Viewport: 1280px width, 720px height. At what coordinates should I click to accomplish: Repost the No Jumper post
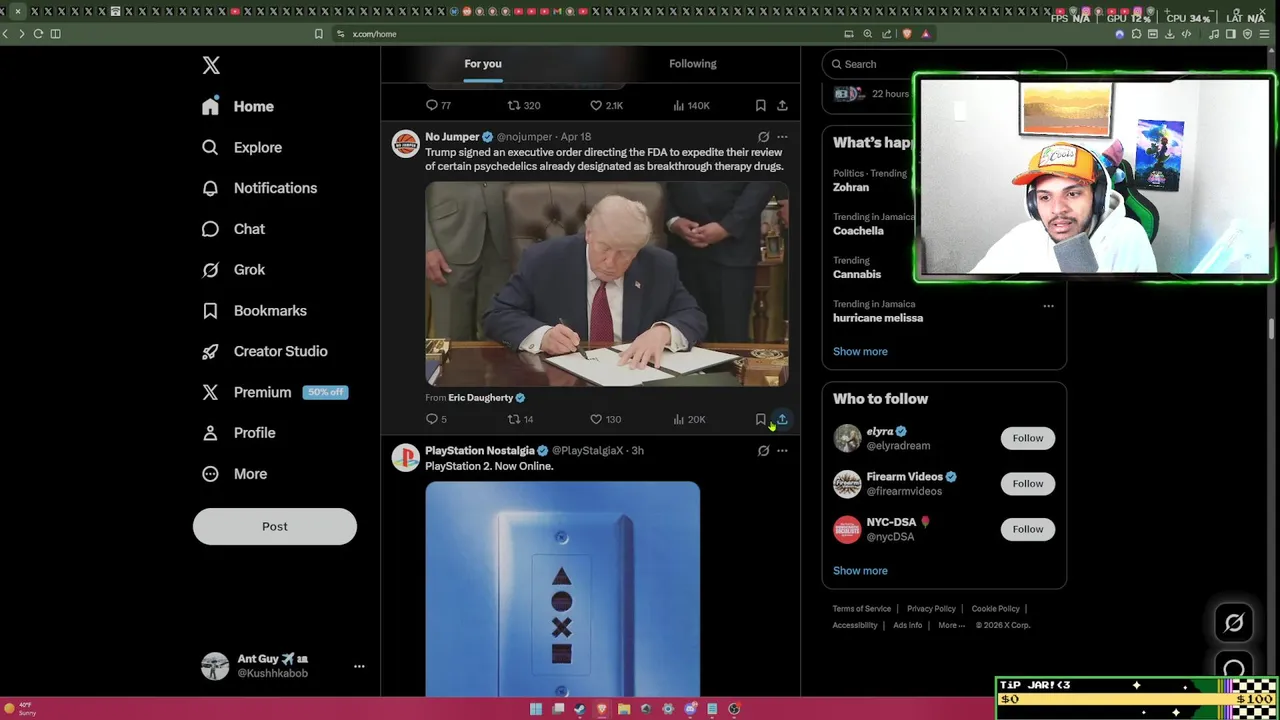pos(520,419)
